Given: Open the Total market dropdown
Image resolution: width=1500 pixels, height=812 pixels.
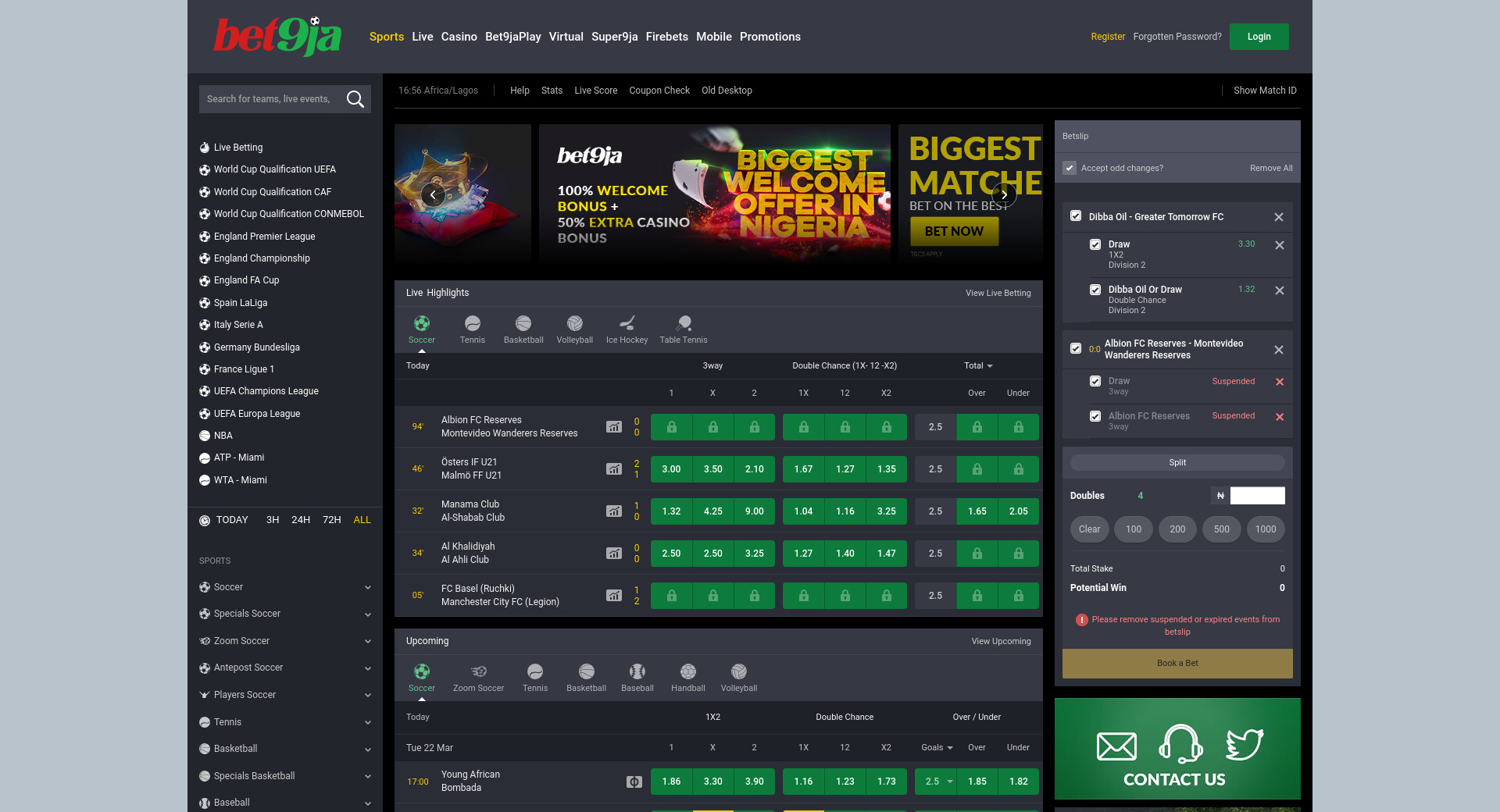Looking at the screenshot, I should tap(978, 365).
